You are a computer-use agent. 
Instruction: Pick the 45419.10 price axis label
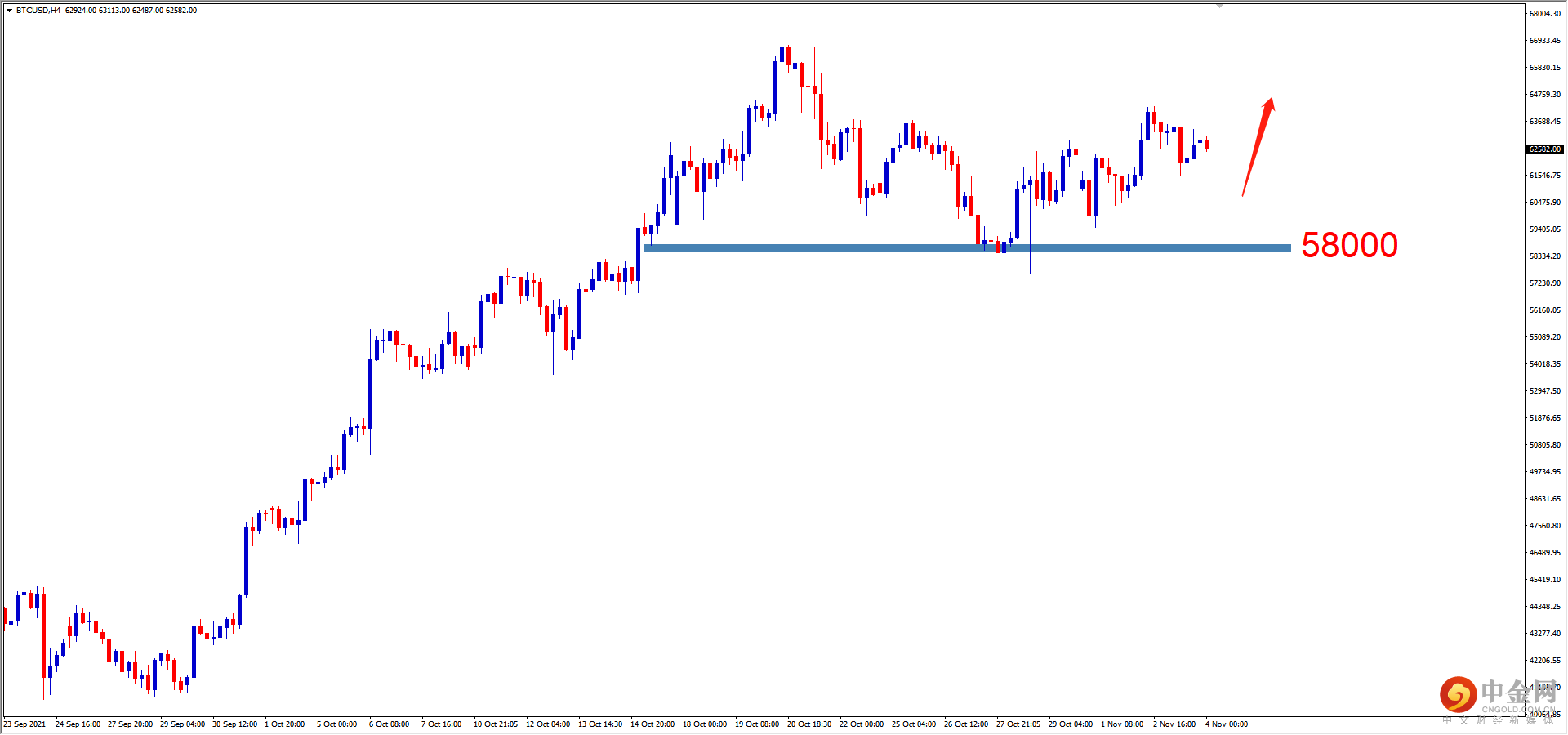tap(1545, 580)
